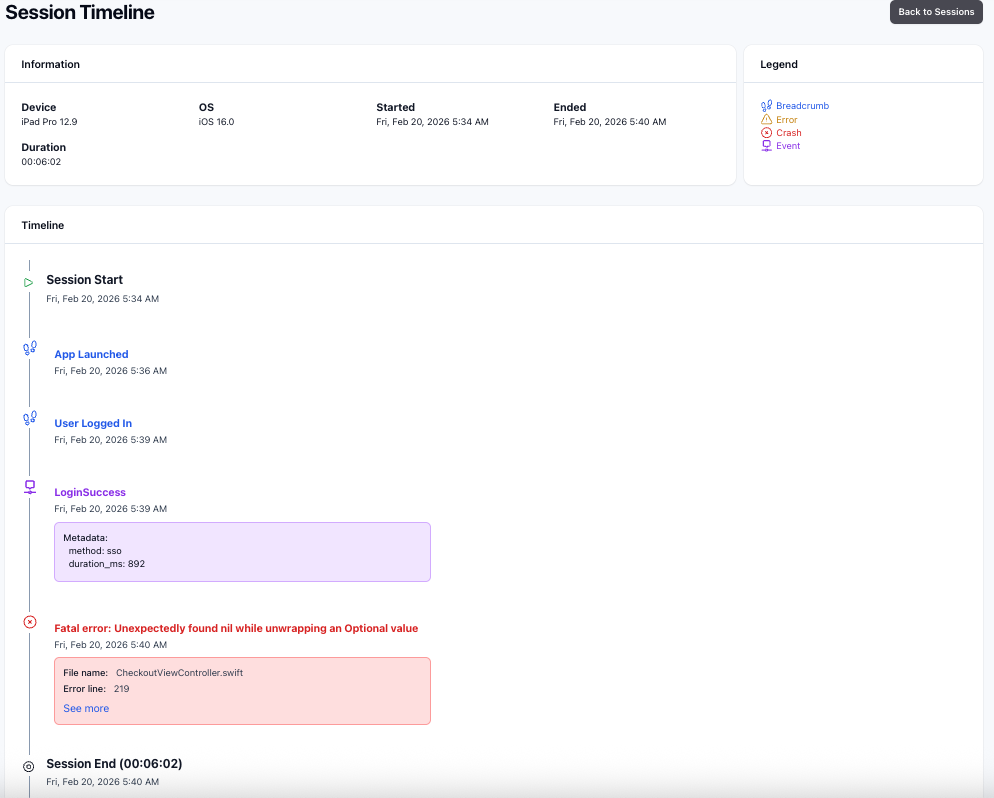Click the purple Event icon in the Legend
Screen dimensions: 994x798
tap(766, 145)
